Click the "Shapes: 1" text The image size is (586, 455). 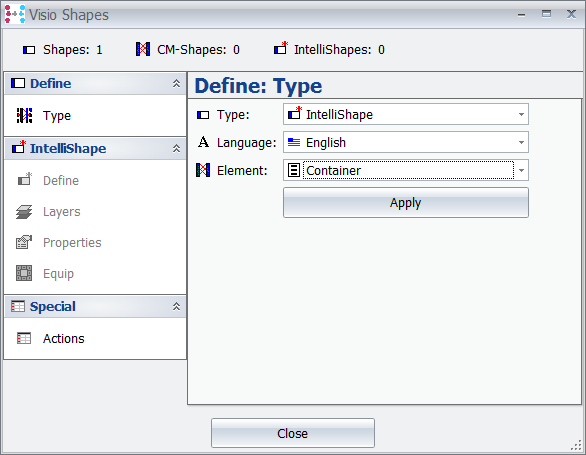(73, 50)
